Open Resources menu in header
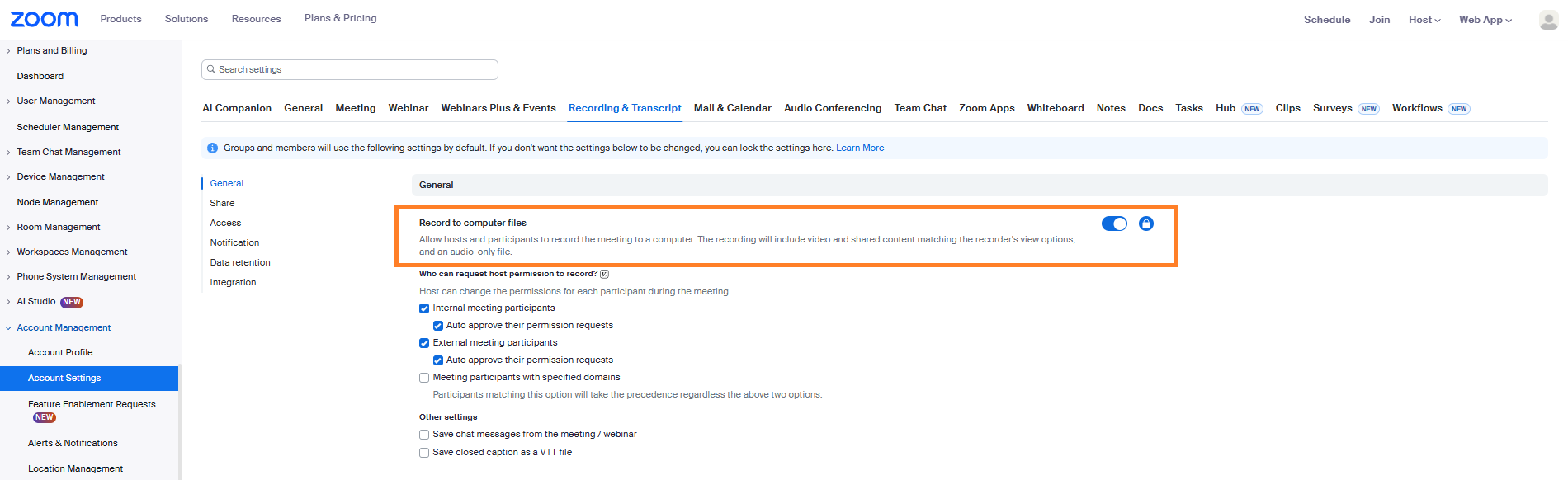The width and height of the screenshot is (1568, 480). pyautogui.click(x=257, y=19)
